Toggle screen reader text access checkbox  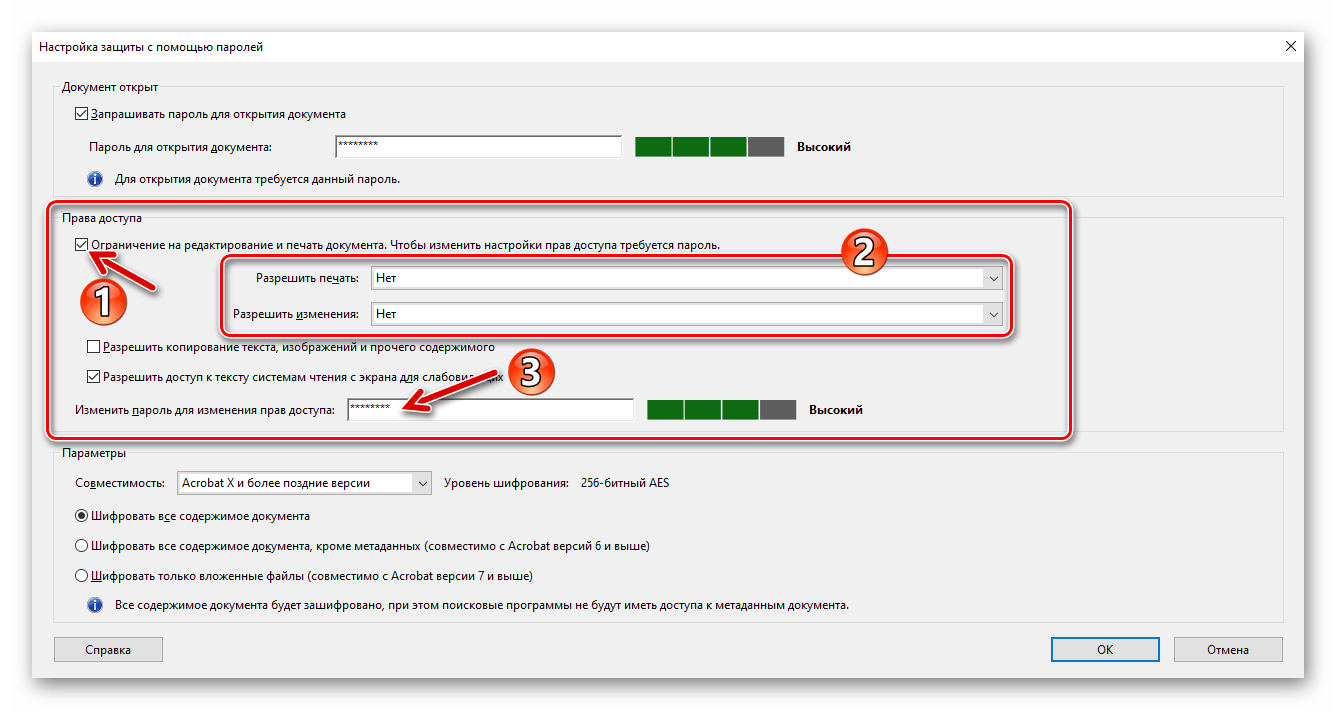click(94, 377)
